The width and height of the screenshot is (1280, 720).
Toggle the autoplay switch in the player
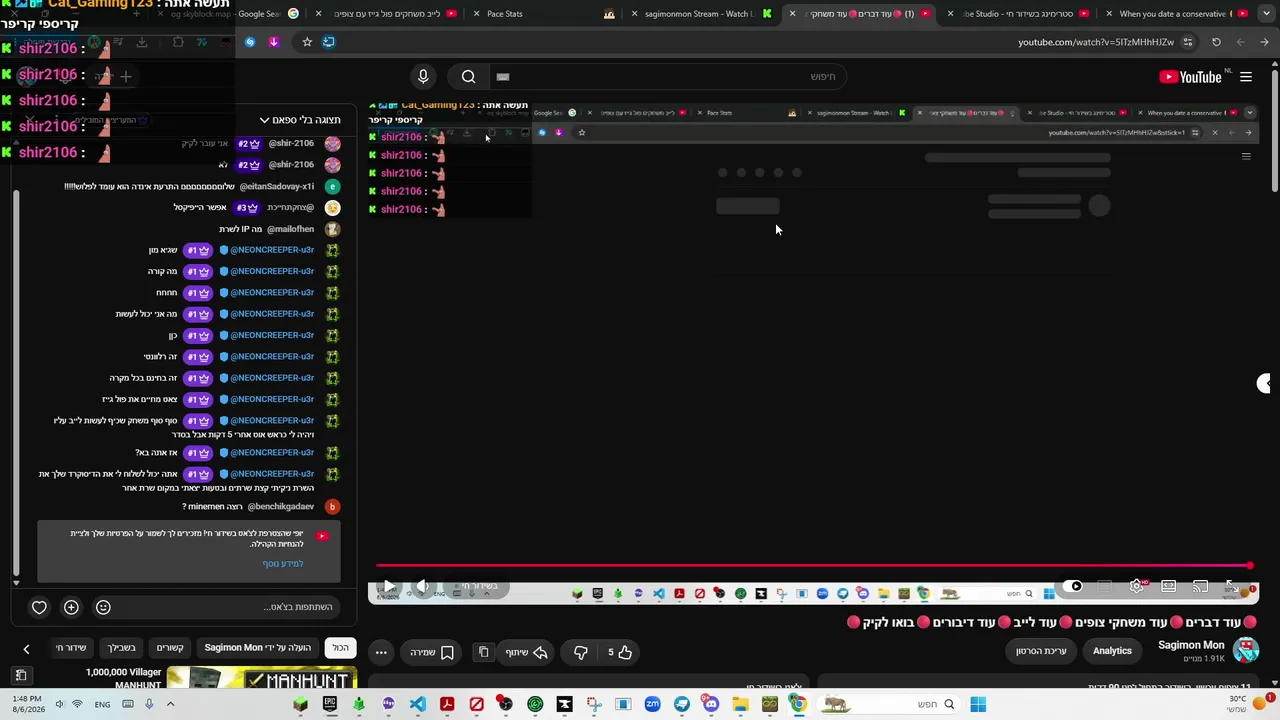(1073, 586)
